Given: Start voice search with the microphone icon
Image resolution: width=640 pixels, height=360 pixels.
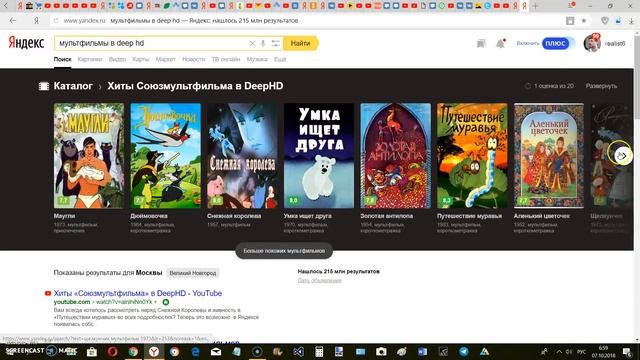Looking at the screenshot, I should tap(263, 43).
